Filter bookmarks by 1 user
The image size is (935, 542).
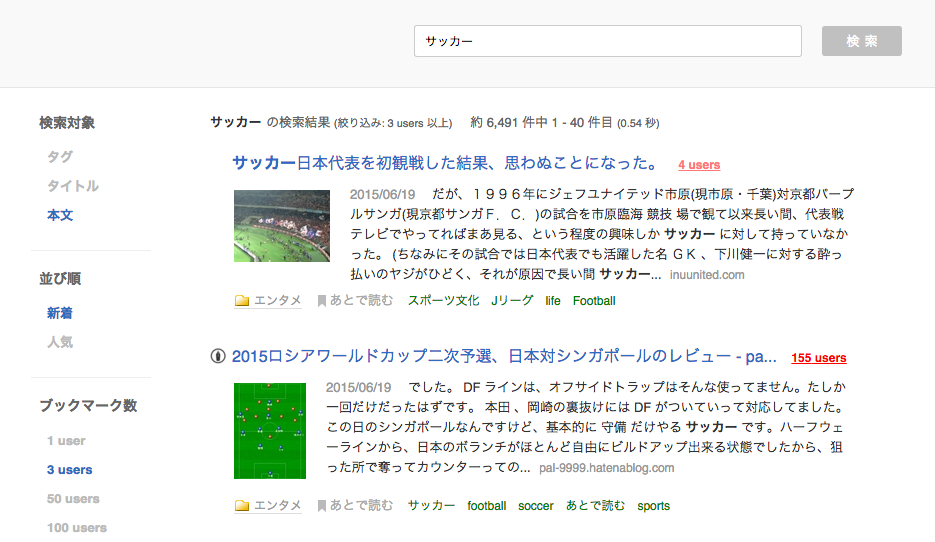pos(66,441)
